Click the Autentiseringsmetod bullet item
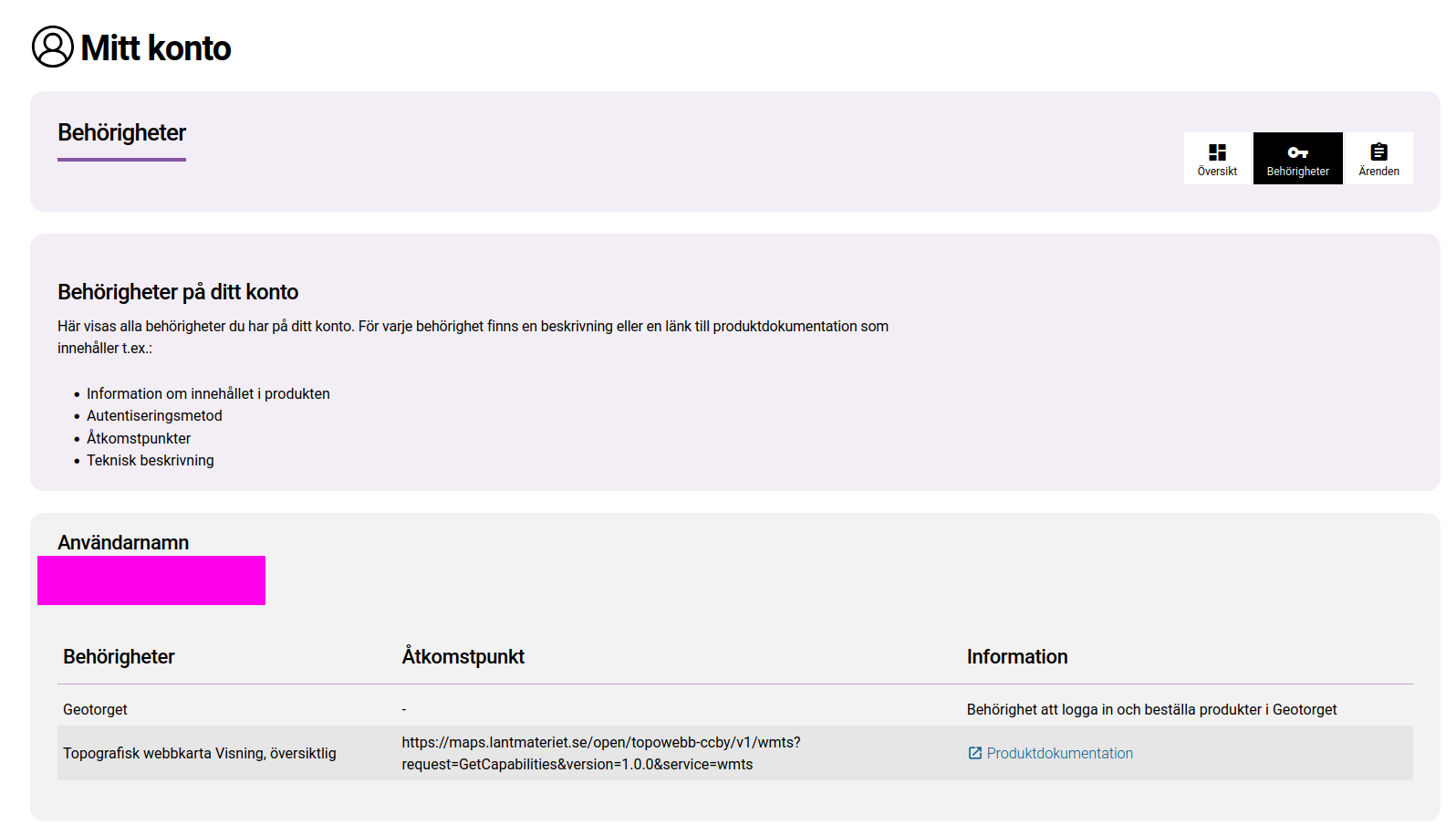This screenshot has height=836, width=1456. coord(154,416)
